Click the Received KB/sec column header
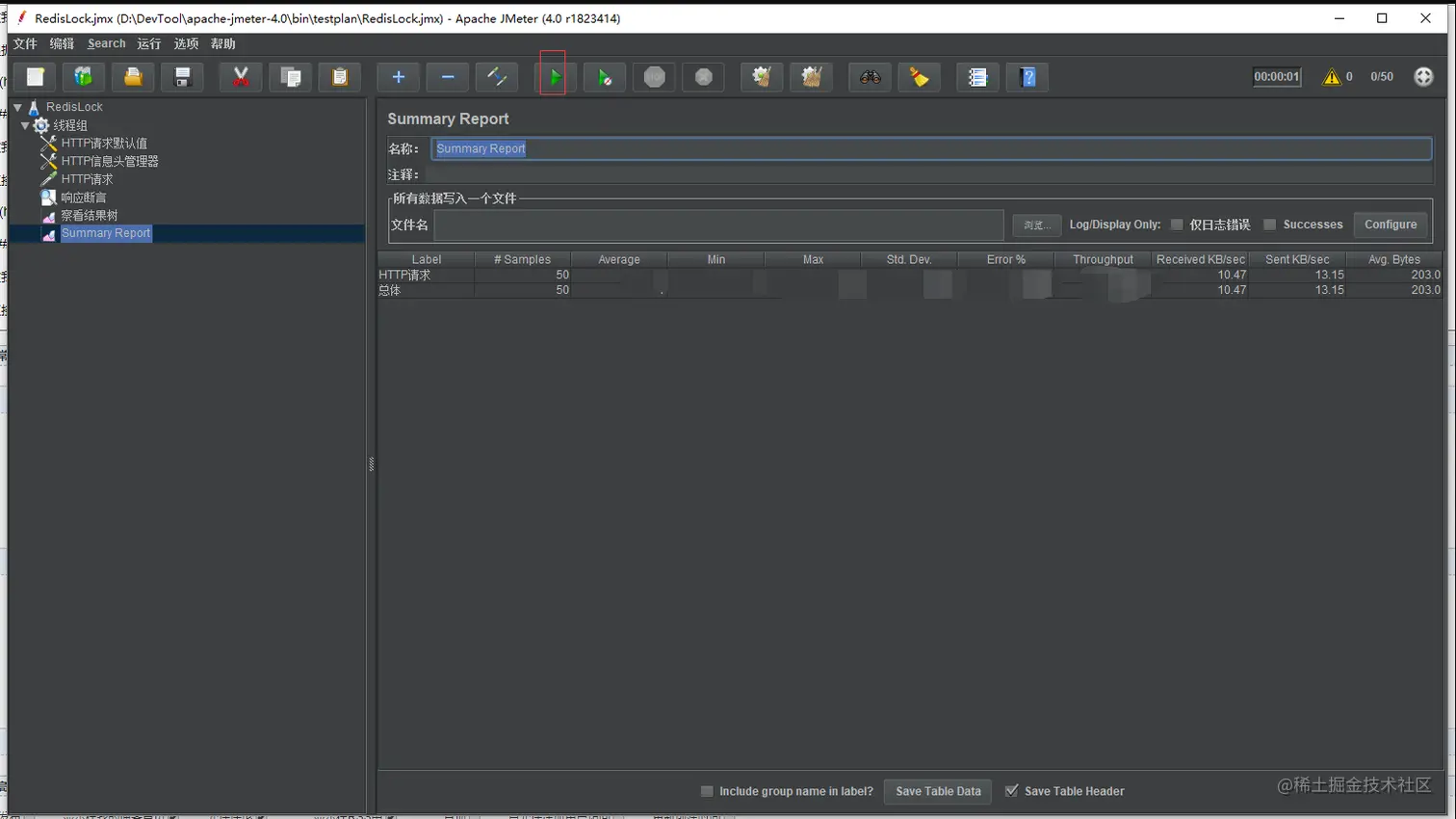 tap(1200, 259)
